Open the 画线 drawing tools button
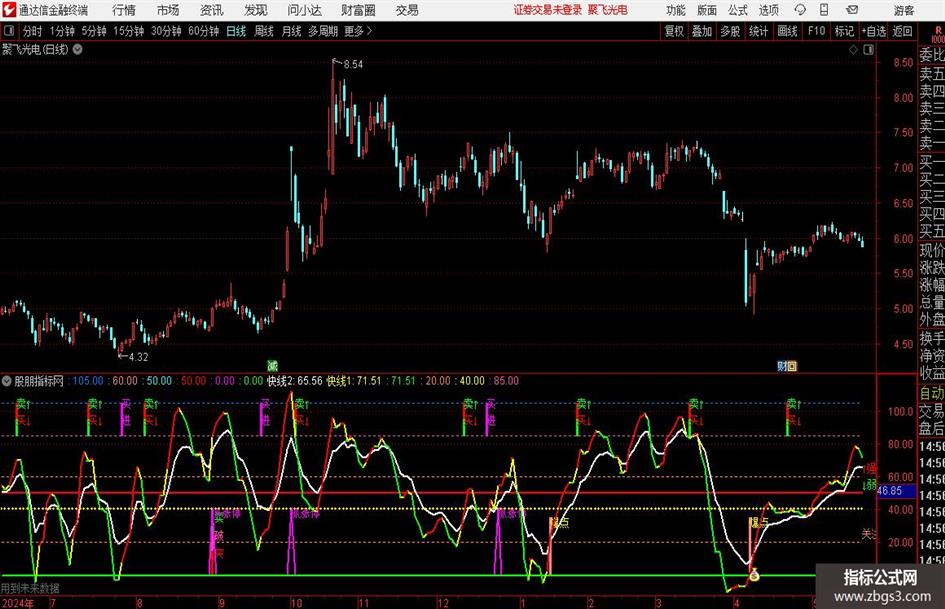The image size is (945, 609). (787, 31)
